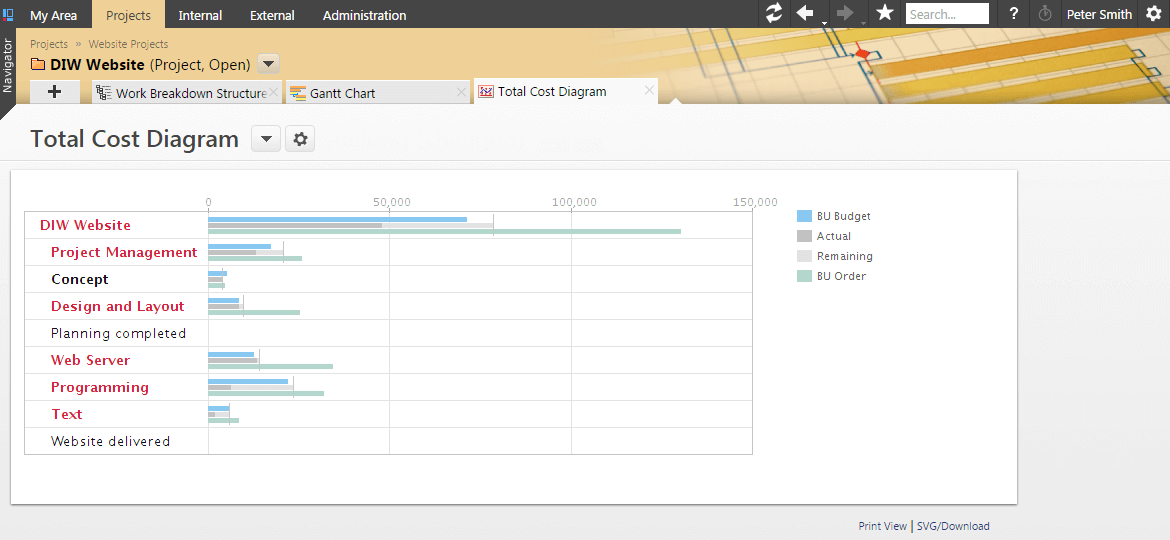The height and width of the screenshot is (540, 1170).
Task: Switch to the Gantt Chart tab
Action: pyautogui.click(x=377, y=92)
